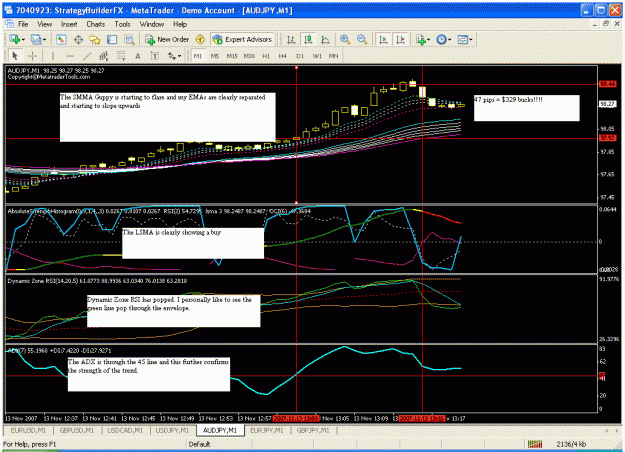Switch timeframe to M15
Image resolution: width=625 pixels, height=452 pixels.
coord(232,56)
